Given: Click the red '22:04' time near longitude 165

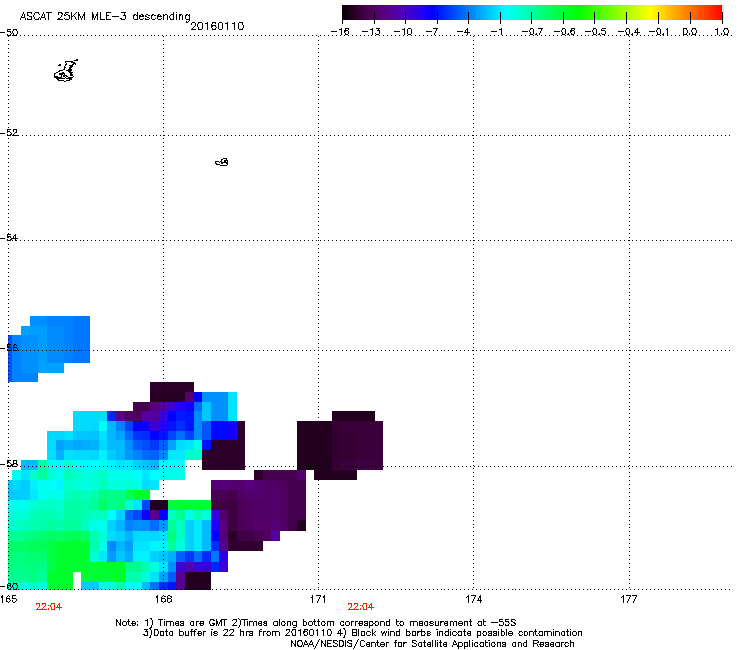Looking at the screenshot, I should (x=49, y=607).
